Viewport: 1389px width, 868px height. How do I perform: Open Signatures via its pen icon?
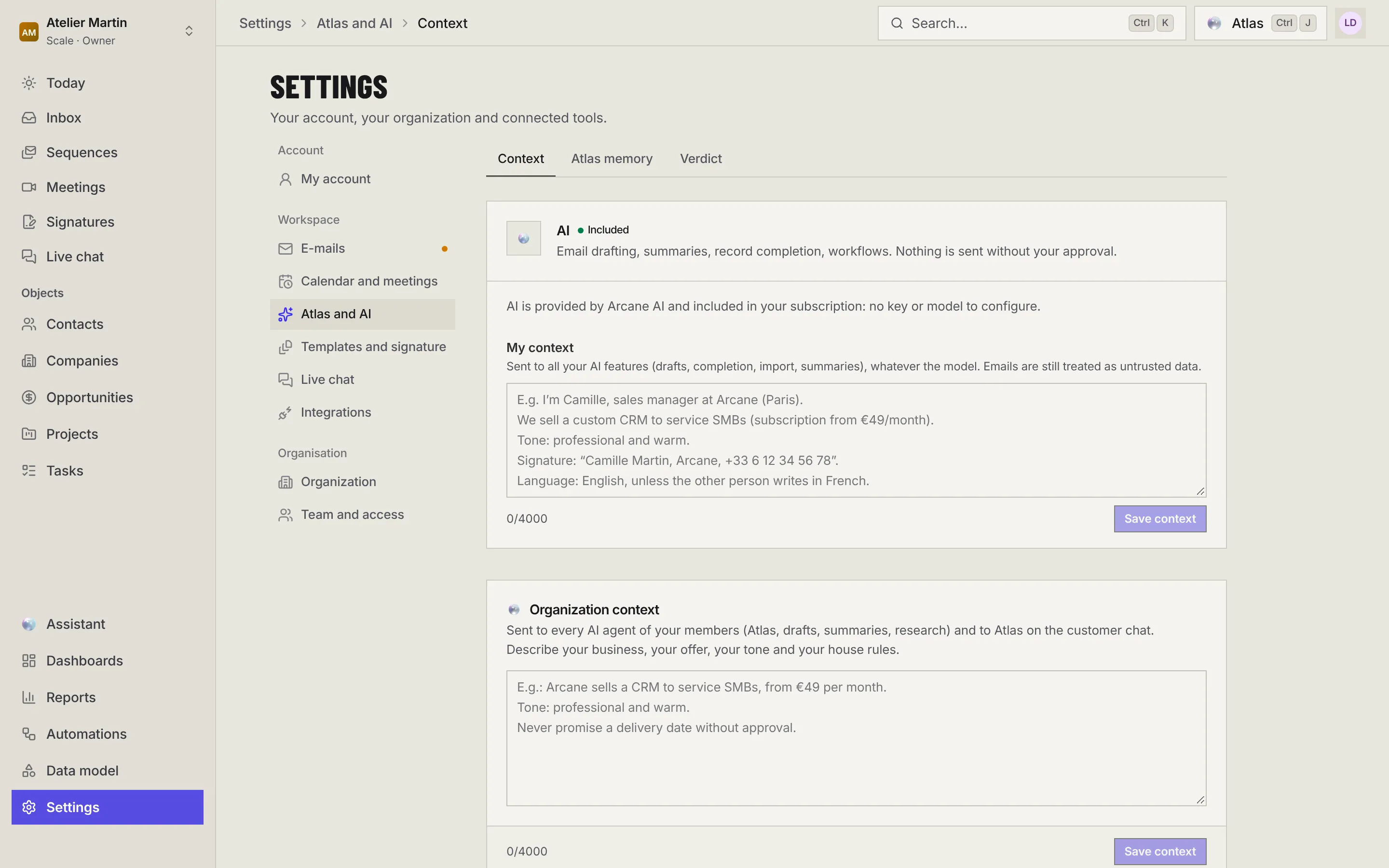(29, 222)
